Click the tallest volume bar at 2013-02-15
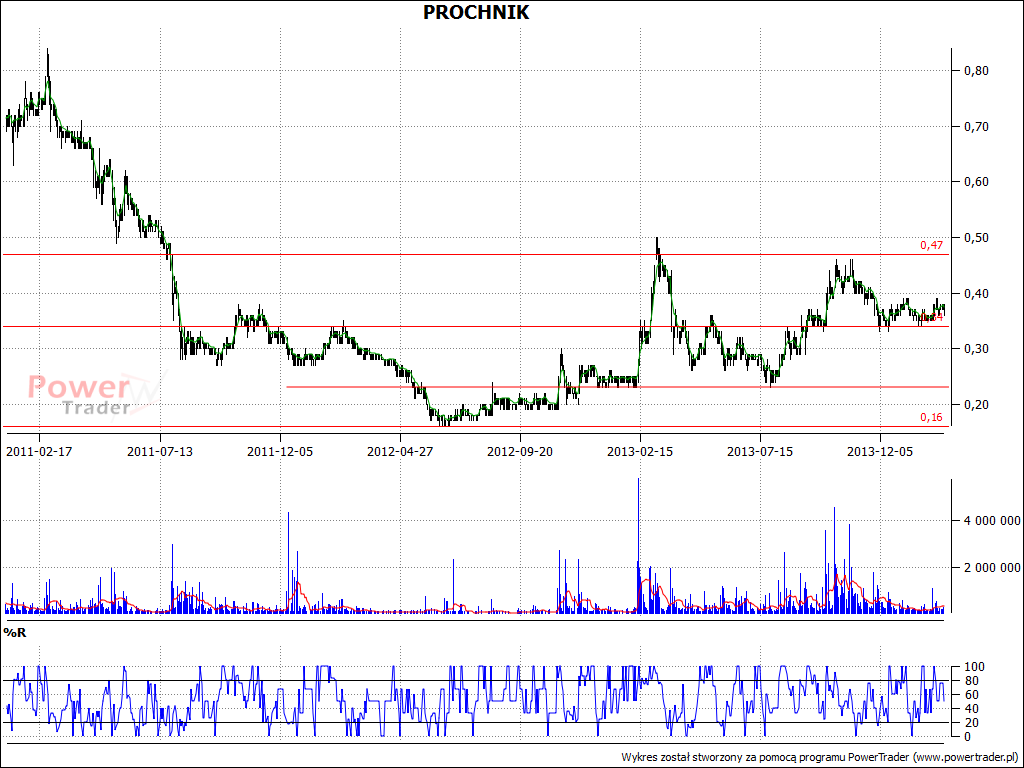This screenshot has width=1024, height=768. [639, 545]
